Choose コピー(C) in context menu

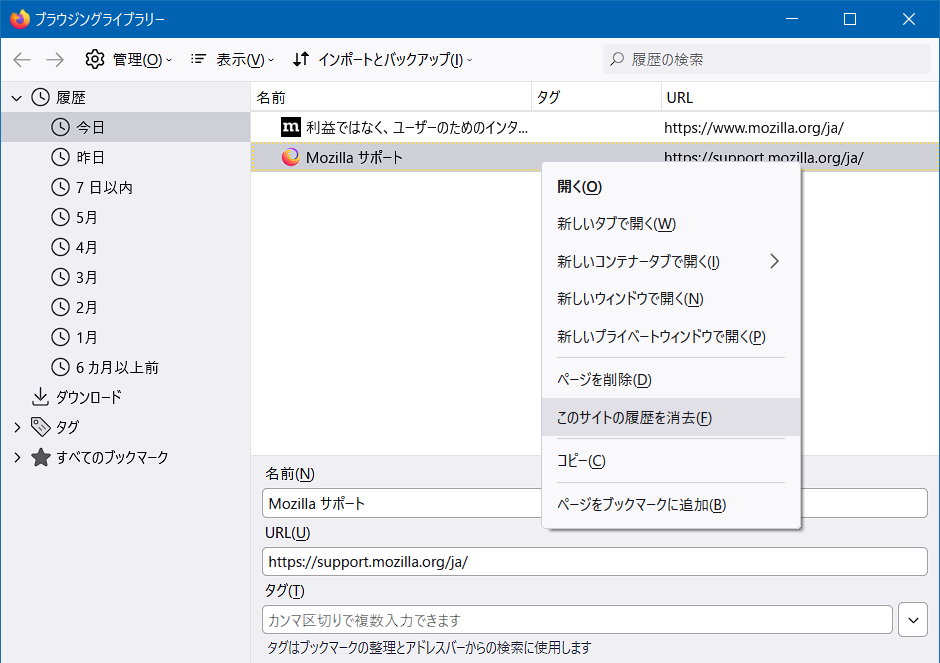[x=671, y=460]
